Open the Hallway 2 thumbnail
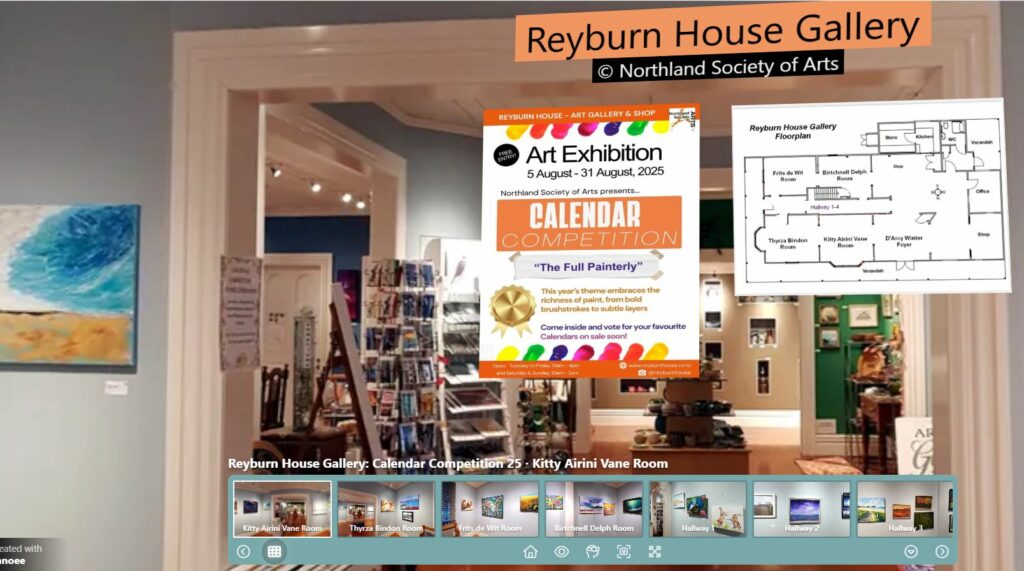Viewport: 1024px width, 571px height. 801,509
